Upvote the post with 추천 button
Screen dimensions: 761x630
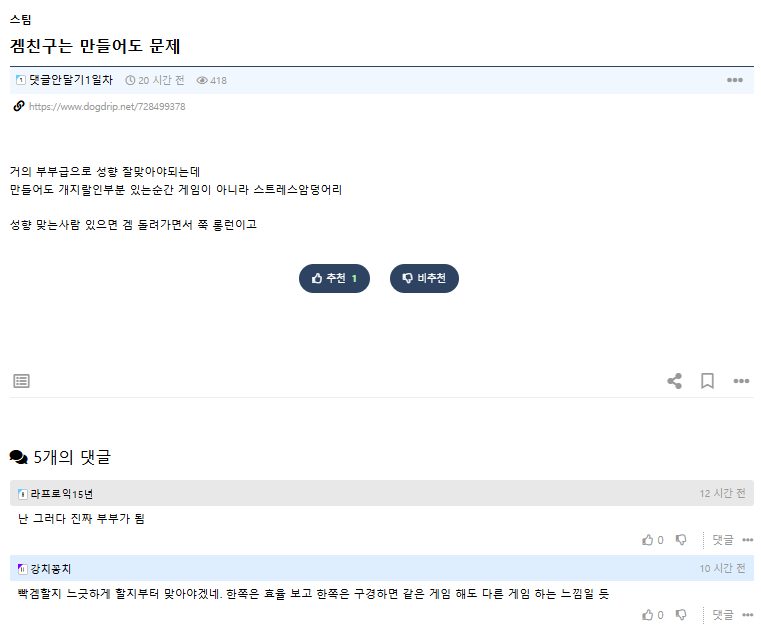tap(334, 279)
